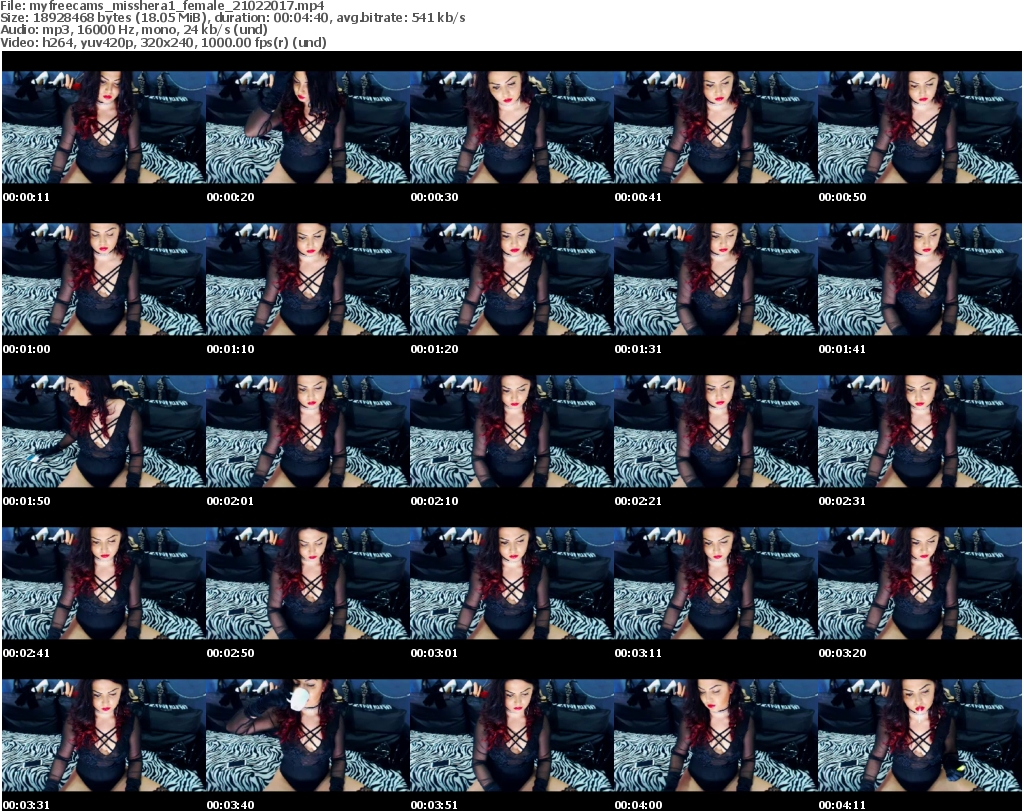
Task: Select the thumbnail above 00:03:31
Action: point(104,735)
